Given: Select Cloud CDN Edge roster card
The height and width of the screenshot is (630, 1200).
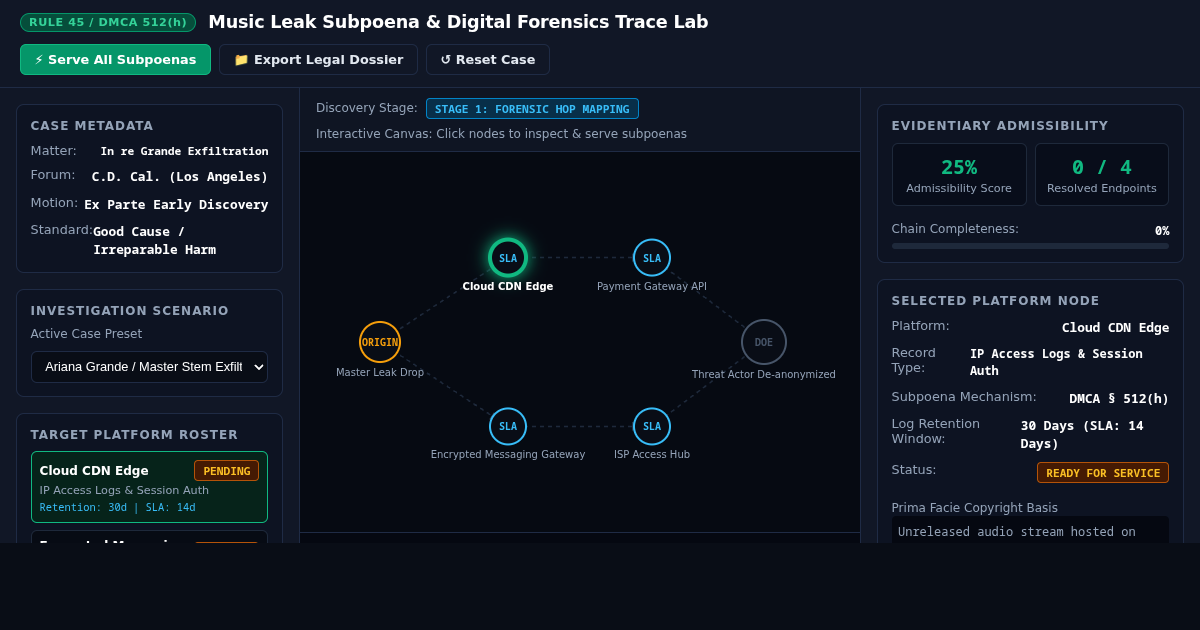Looking at the screenshot, I should 149,487.
